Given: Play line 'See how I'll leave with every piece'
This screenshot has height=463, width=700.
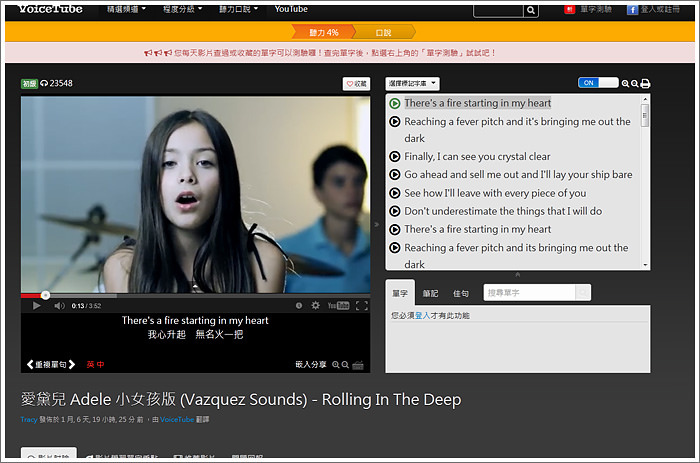Looking at the screenshot, I should (x=395, y=193).
